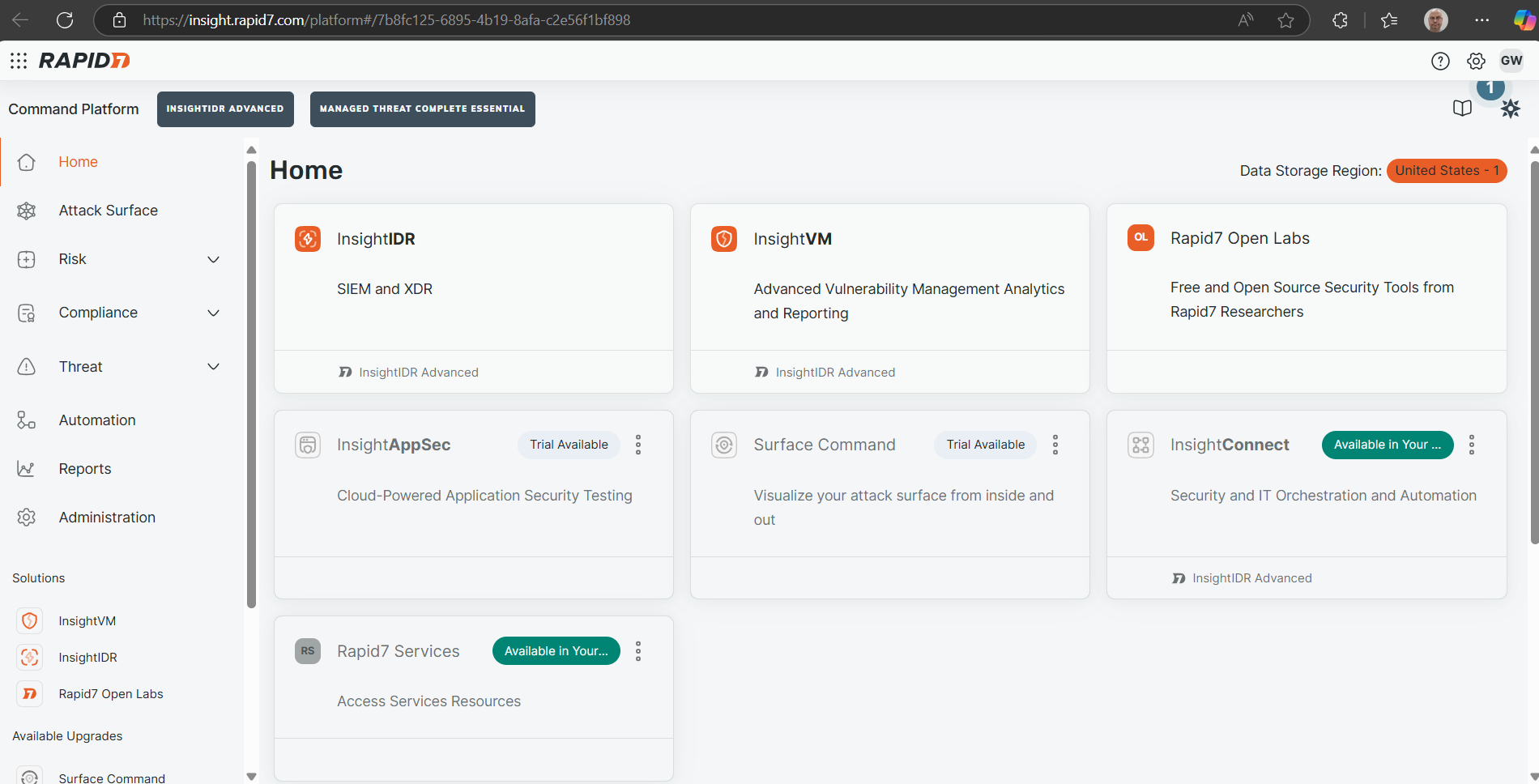The width and height of the screenshot is (1539, 784).
Task: Open the notifications burst icon with badge
Action: click(x=1510, y=109)
